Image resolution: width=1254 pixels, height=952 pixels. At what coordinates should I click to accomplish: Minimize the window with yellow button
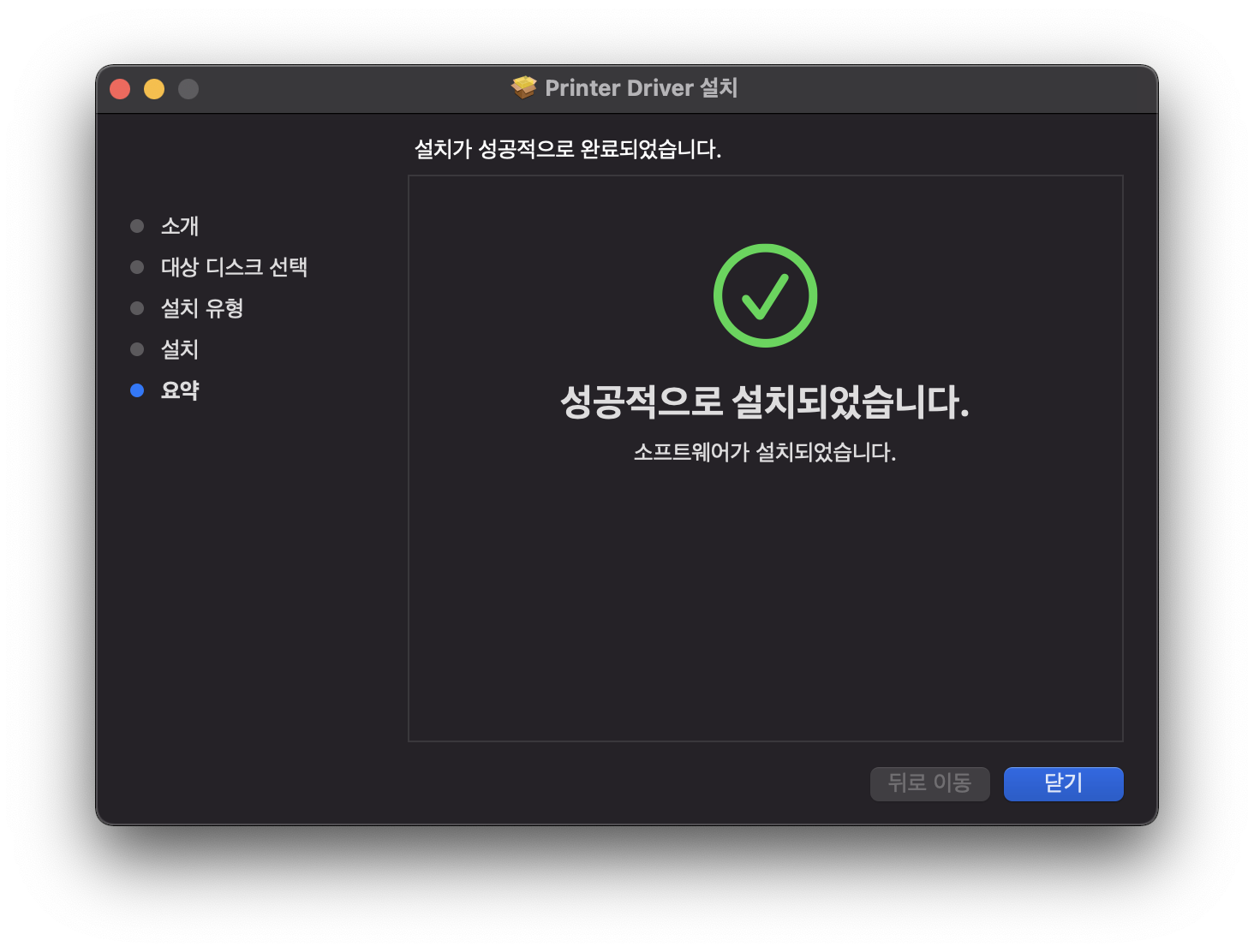point(154,89)
